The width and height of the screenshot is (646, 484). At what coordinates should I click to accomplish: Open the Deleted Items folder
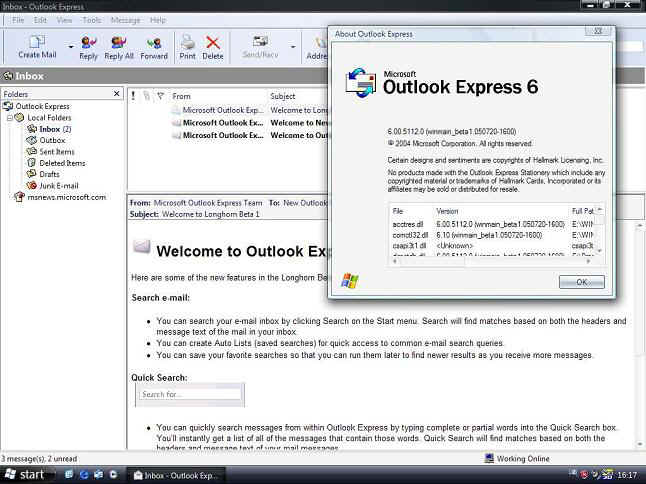(61, 163)
